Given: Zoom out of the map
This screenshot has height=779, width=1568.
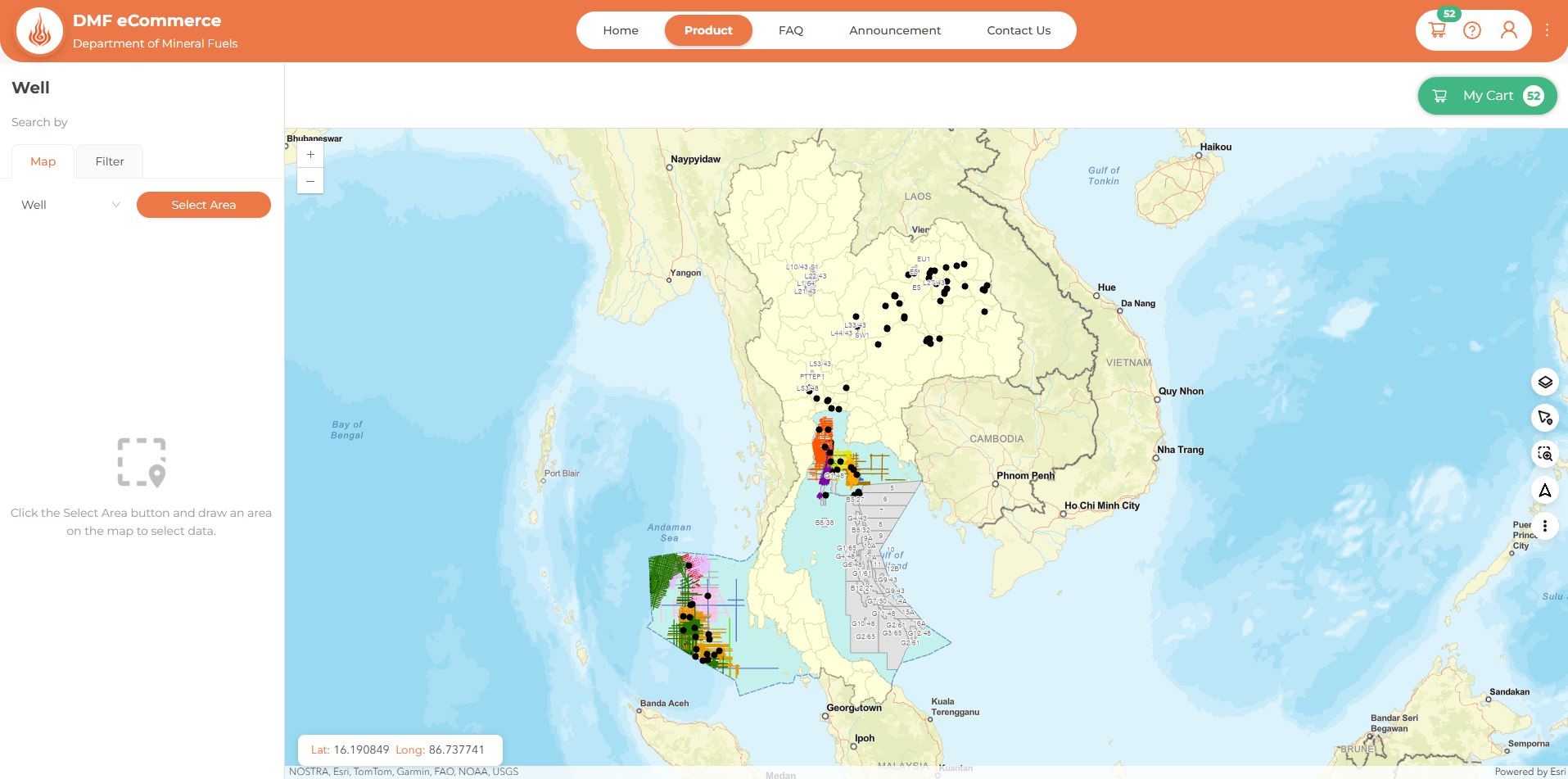Looking at the screenshot, I should 310,181.
